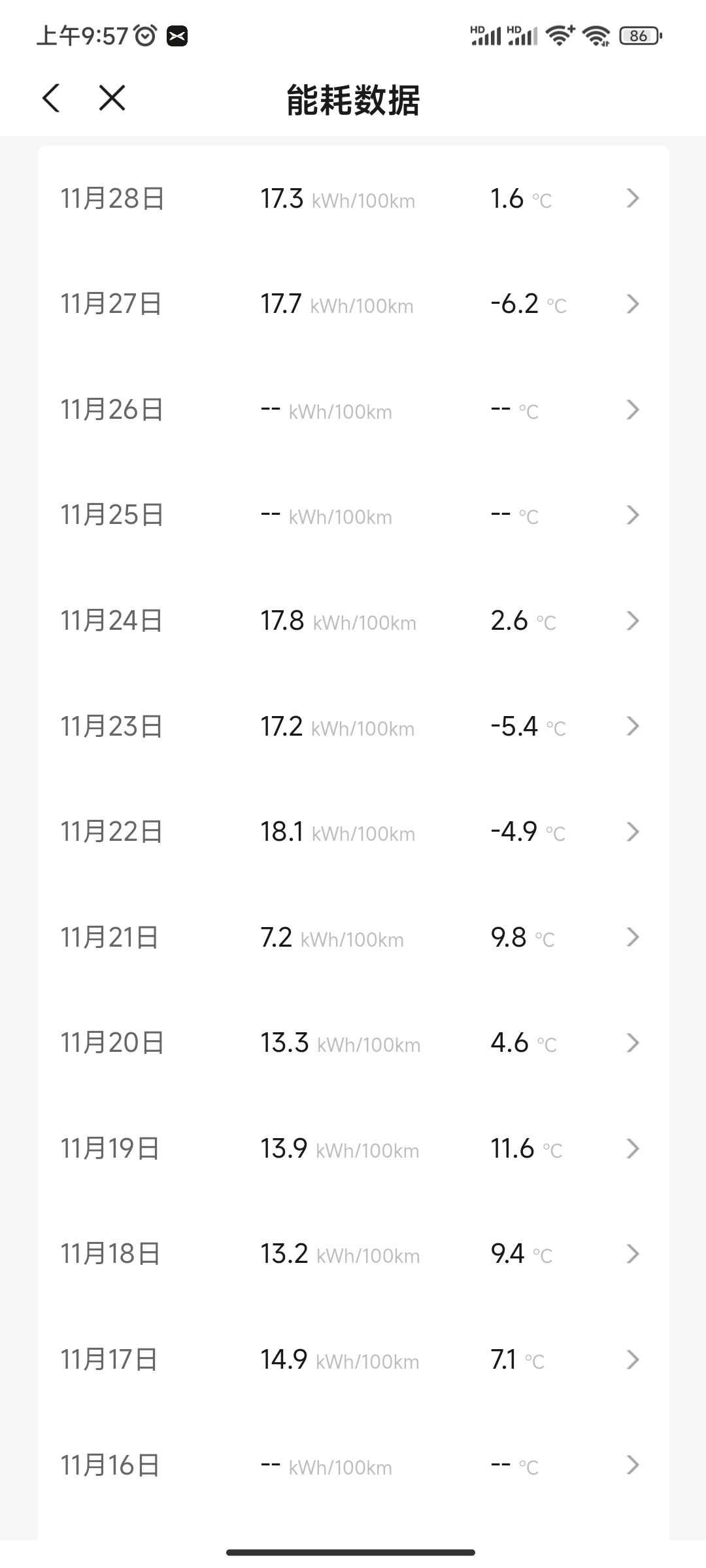Image resolution: width=706 pixels, height=1568 pixels.
Task: Select the -6.2 °C temperature value
Action: coord(528,304)
